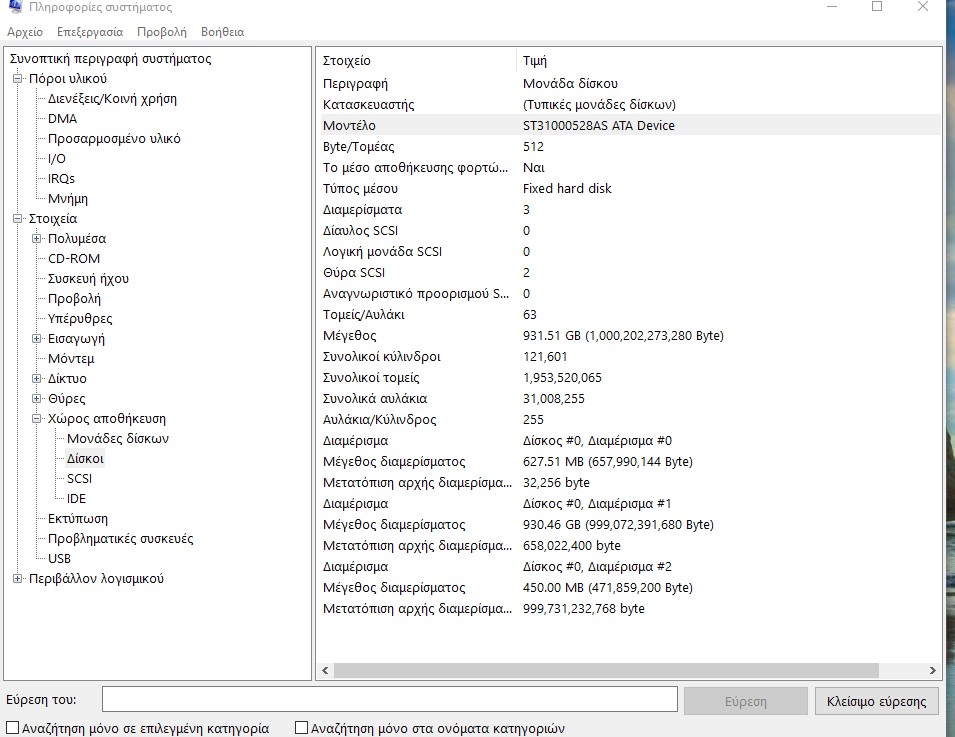Select the SCSI tree item
Viewport: 955px width, 737px height.
tap(80, 479)
